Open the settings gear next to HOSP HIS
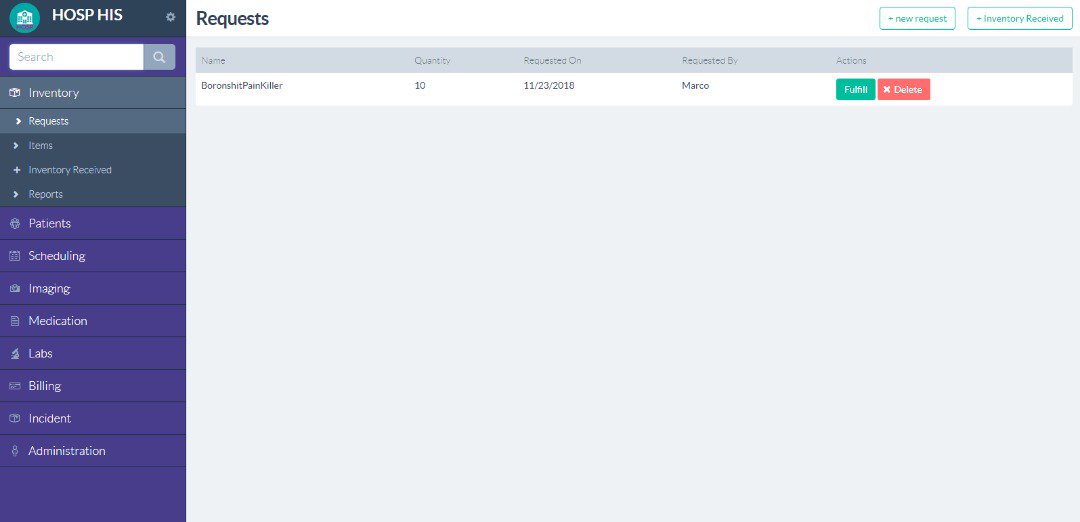The image size is (1080, 522). click(x=171, y=17)
